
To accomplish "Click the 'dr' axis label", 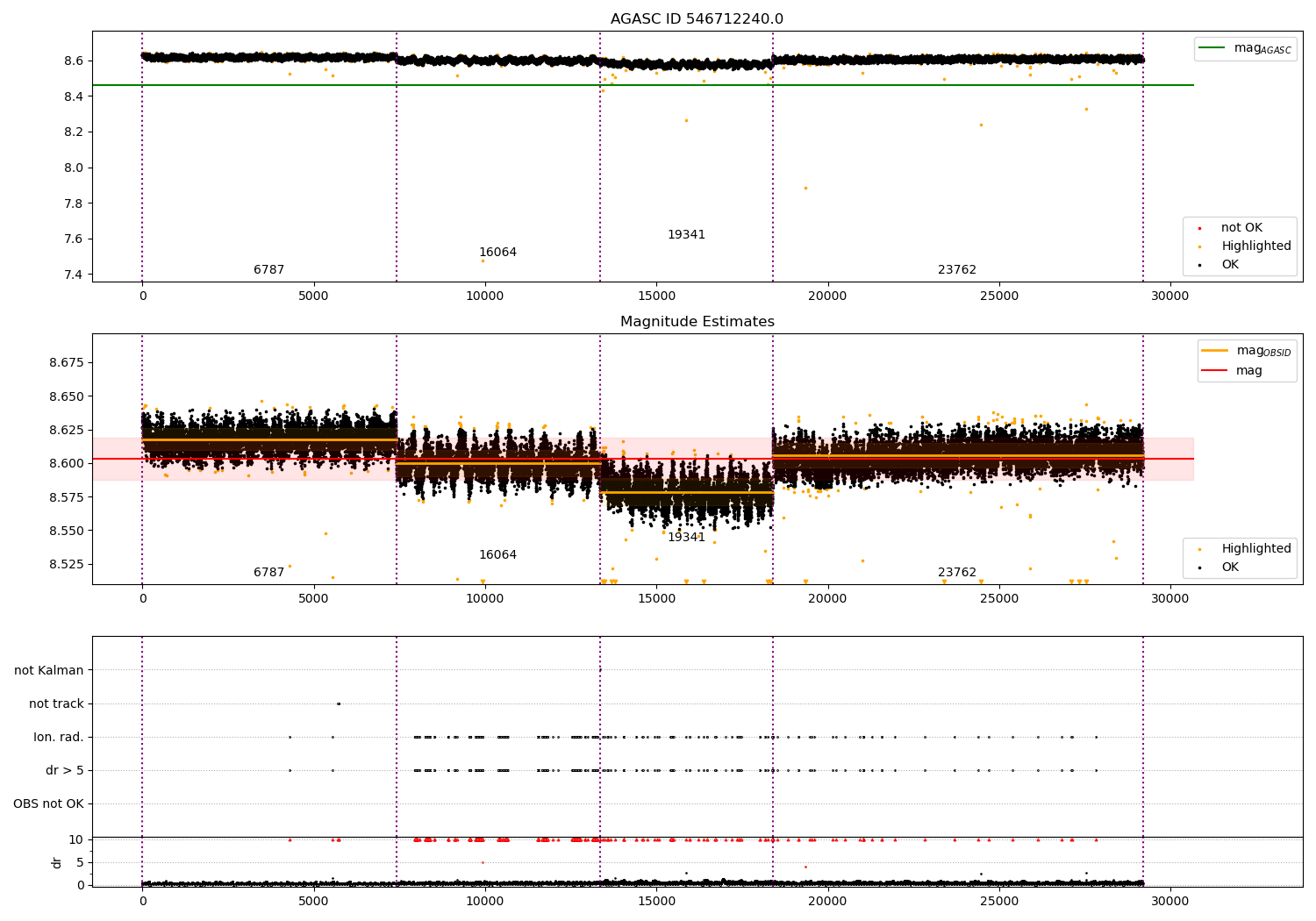I will point(57,862).
